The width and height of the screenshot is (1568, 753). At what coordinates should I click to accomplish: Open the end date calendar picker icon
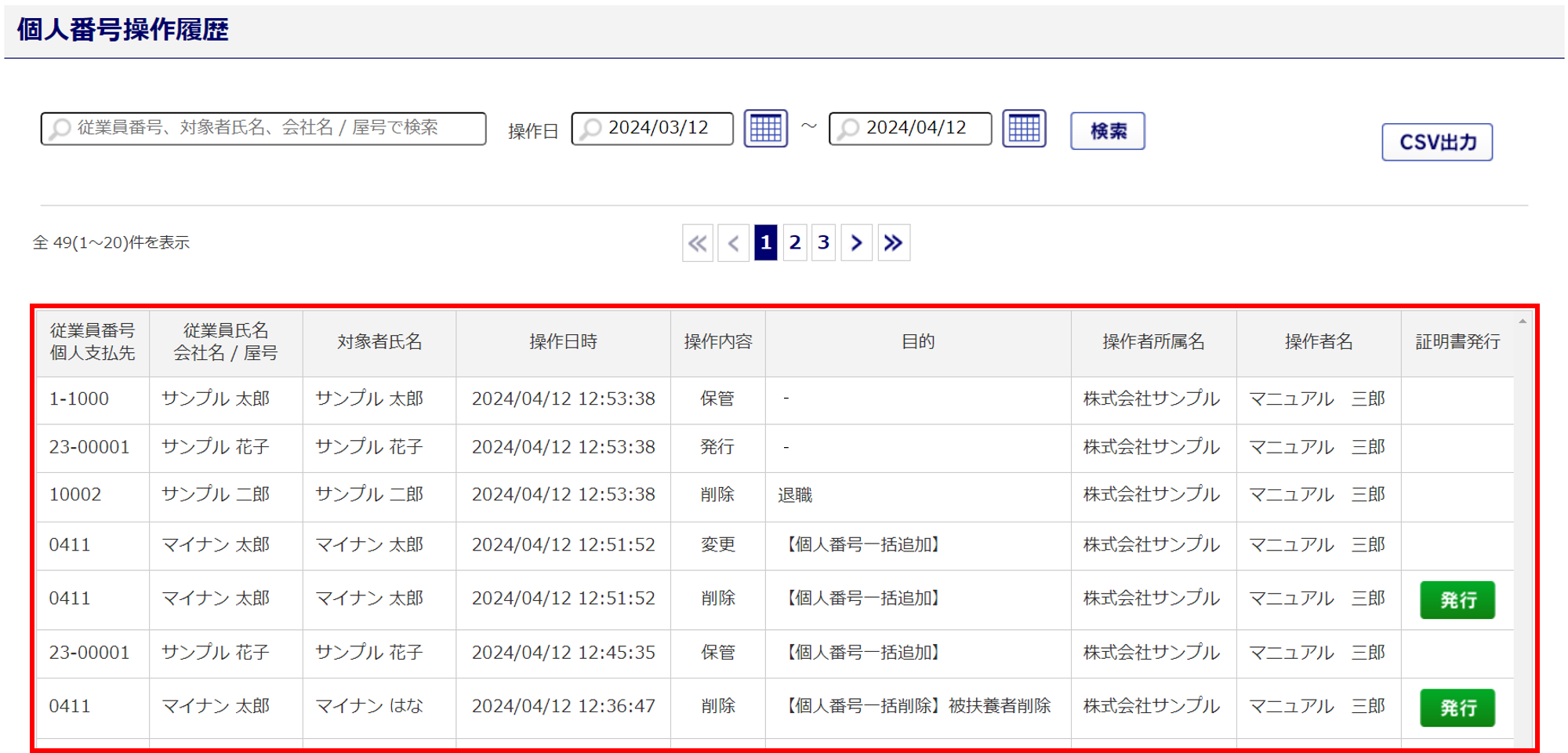coord(1024,129)
